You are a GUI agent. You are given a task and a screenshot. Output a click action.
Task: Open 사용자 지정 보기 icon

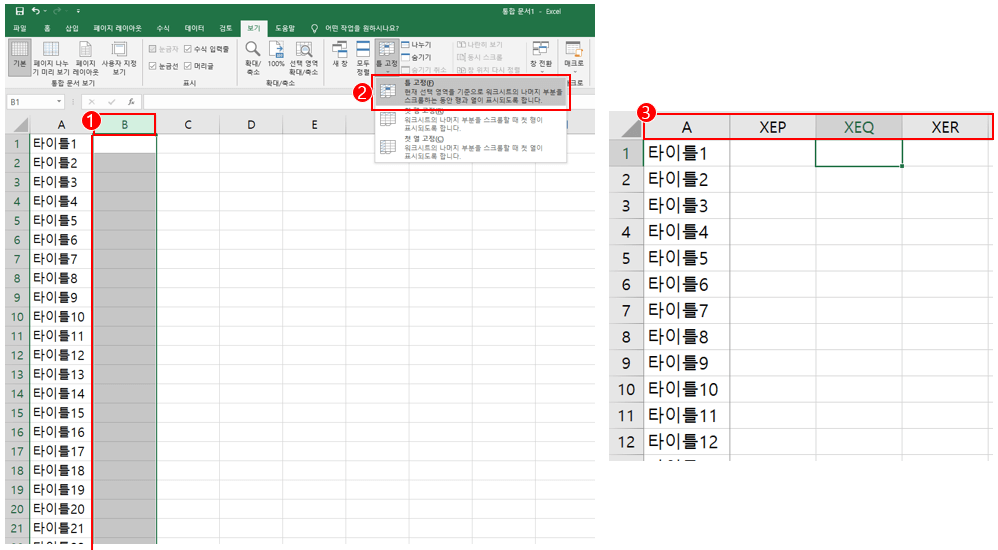click(x=119, y=57)
